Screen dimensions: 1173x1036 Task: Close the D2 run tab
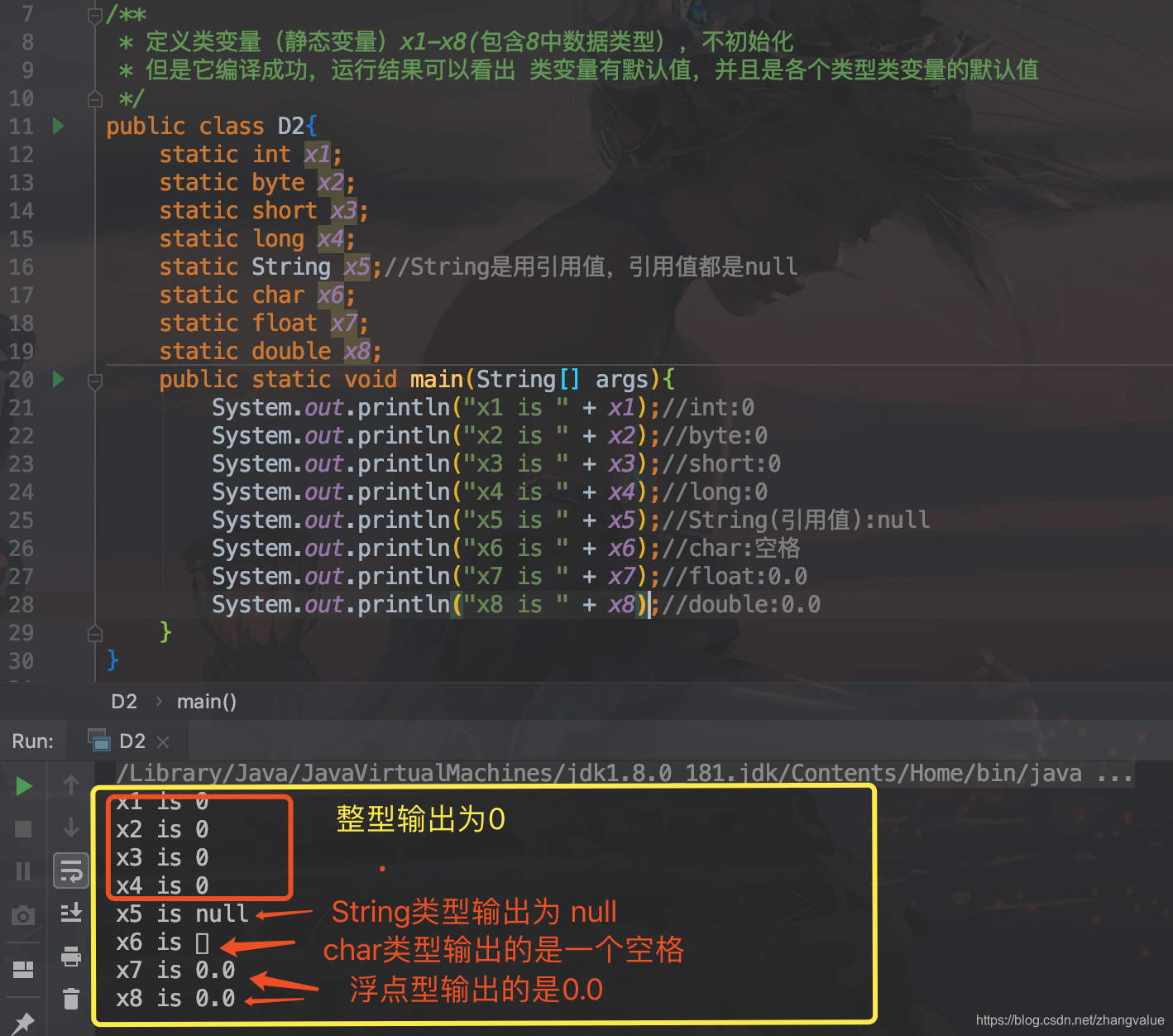click(x=163, y=741)
